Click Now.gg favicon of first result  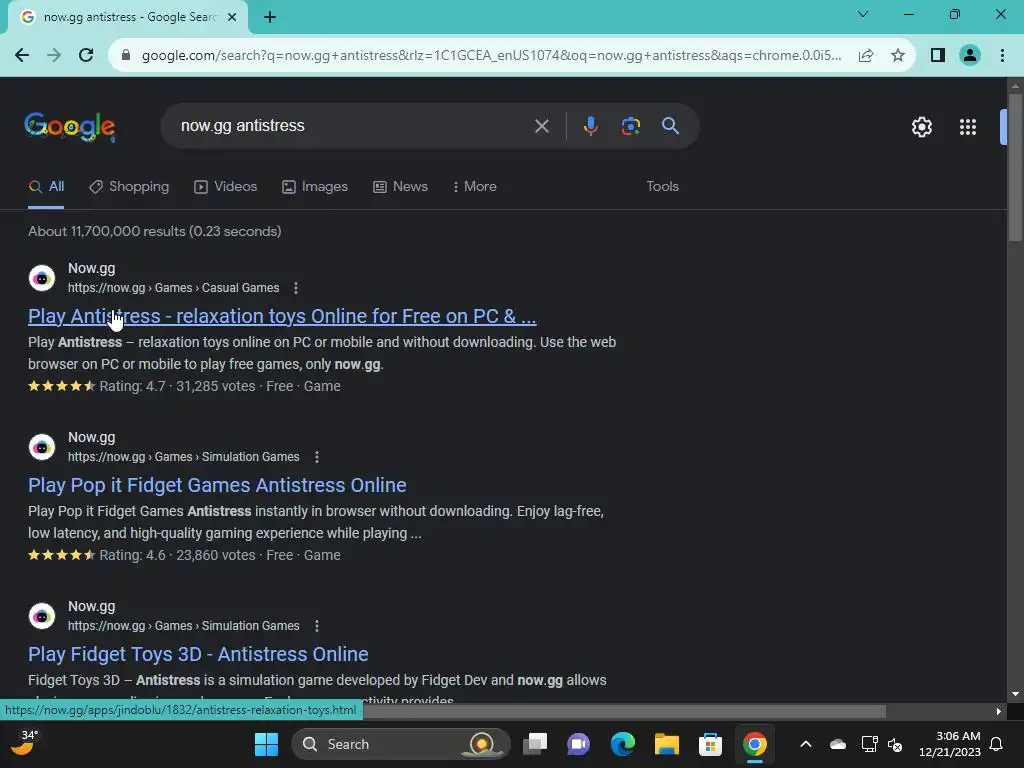tap(42, 278)
